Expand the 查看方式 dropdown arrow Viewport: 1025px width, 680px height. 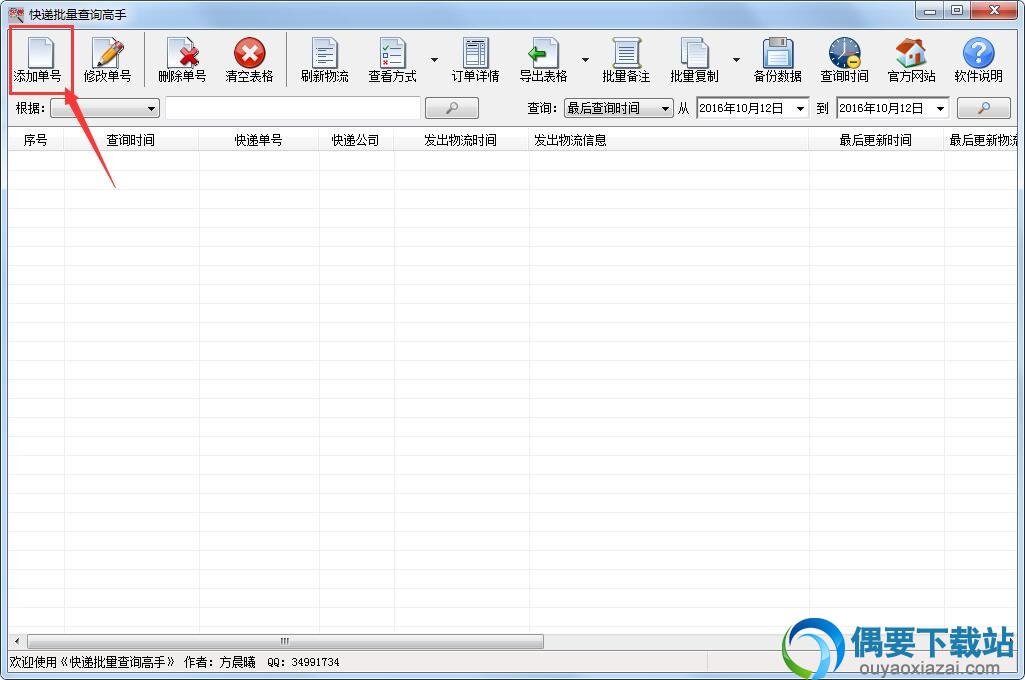point(434,60)
